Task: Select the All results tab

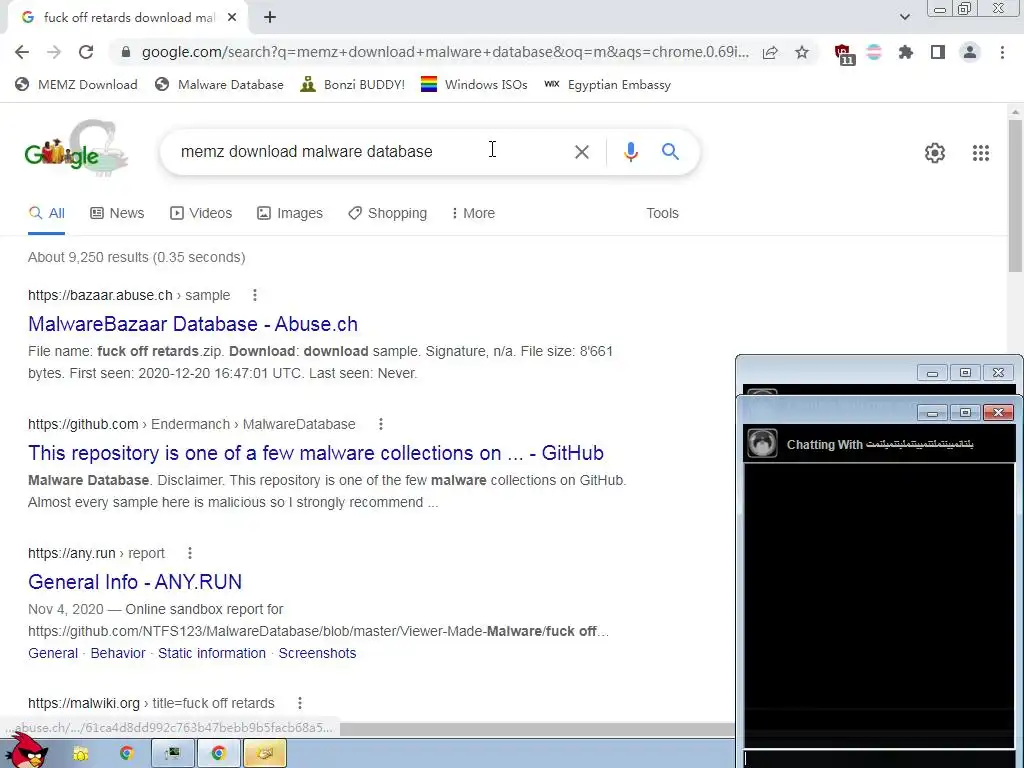Action: click(x=46, y=213)
